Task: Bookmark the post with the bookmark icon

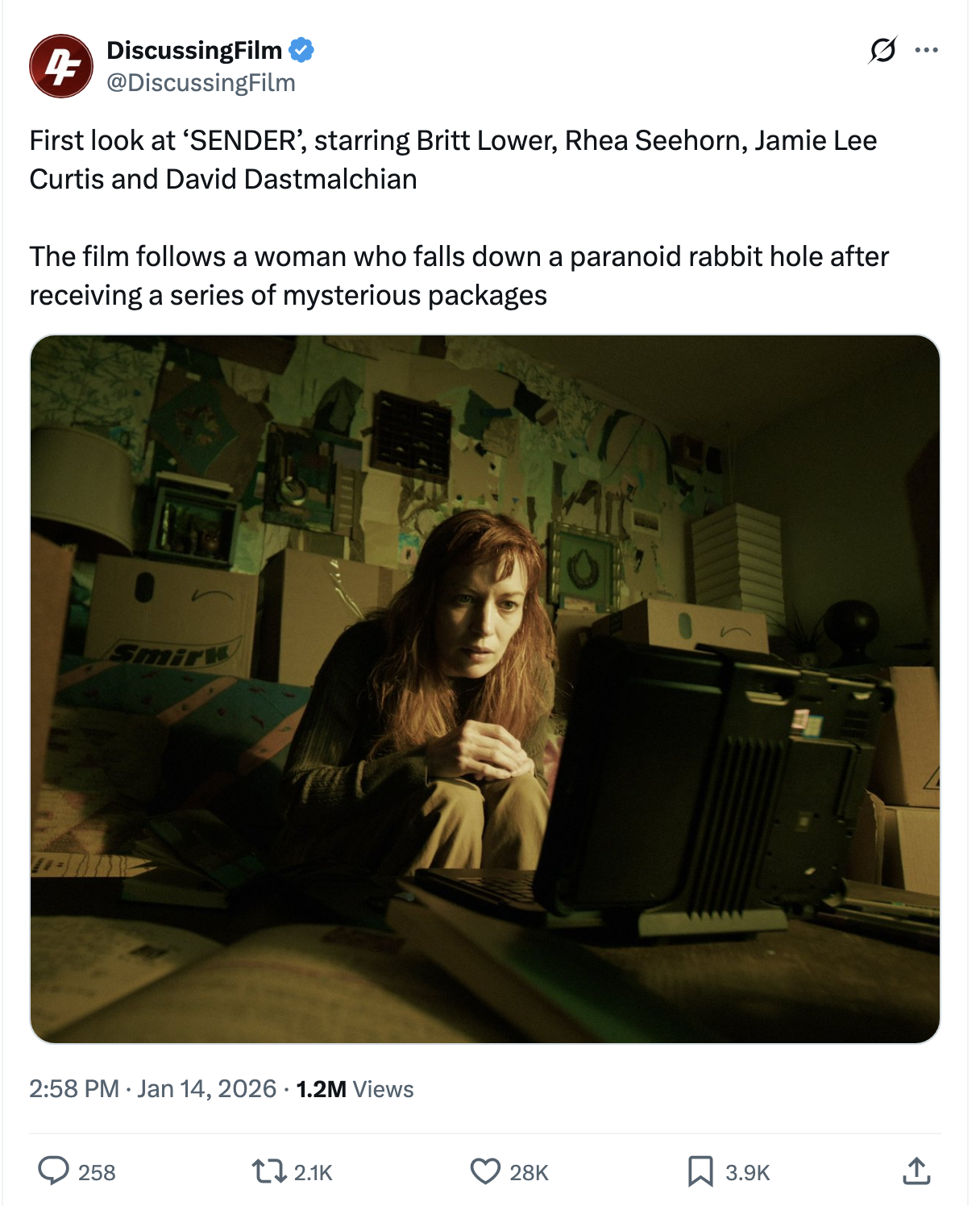Action: [x=700, y=1171]
